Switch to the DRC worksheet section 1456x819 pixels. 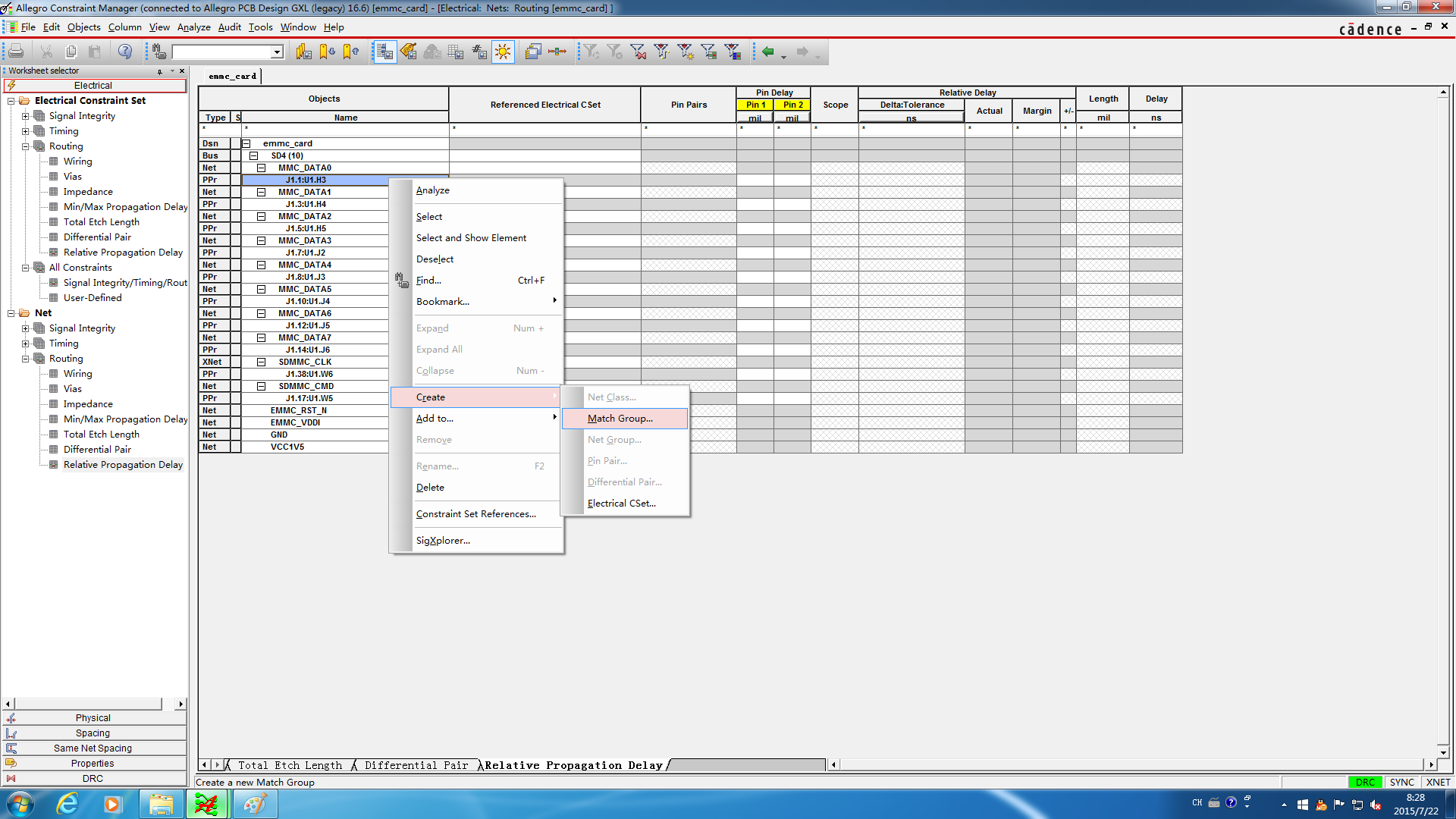click(x=93, y=779)
